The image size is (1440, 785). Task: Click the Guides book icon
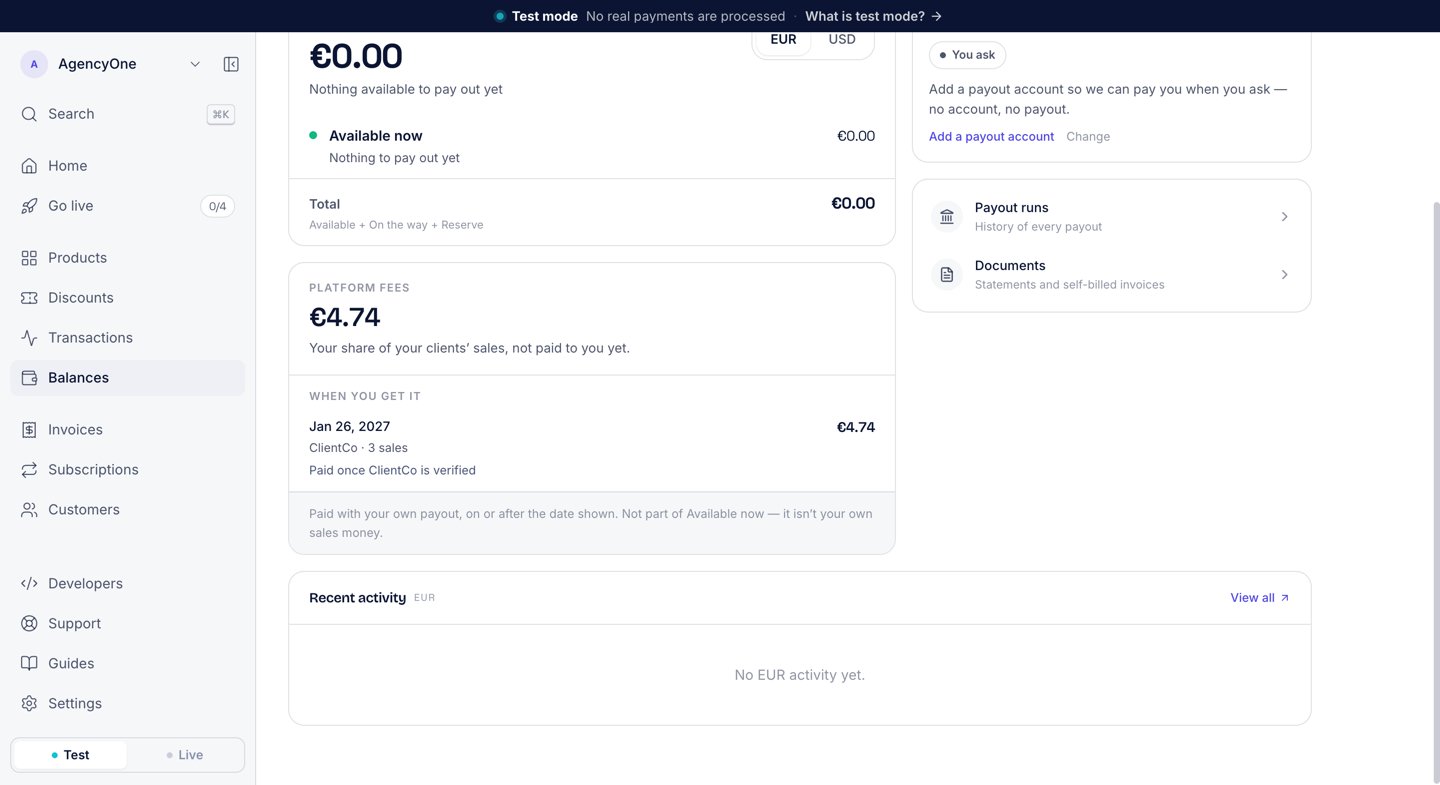[x=29, y=664]
